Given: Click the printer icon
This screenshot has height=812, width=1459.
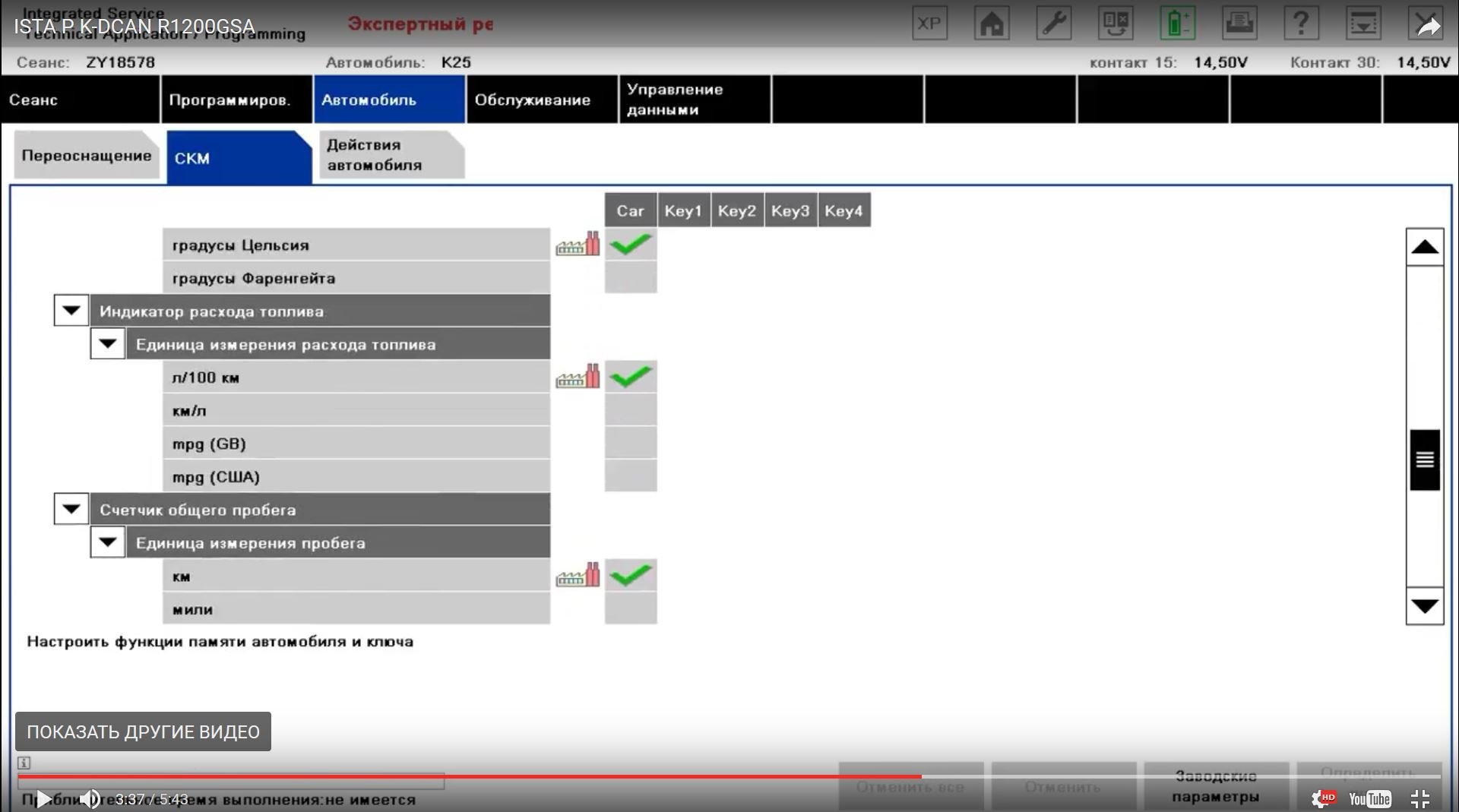Looking at the screenshot, I should 1239,24.
